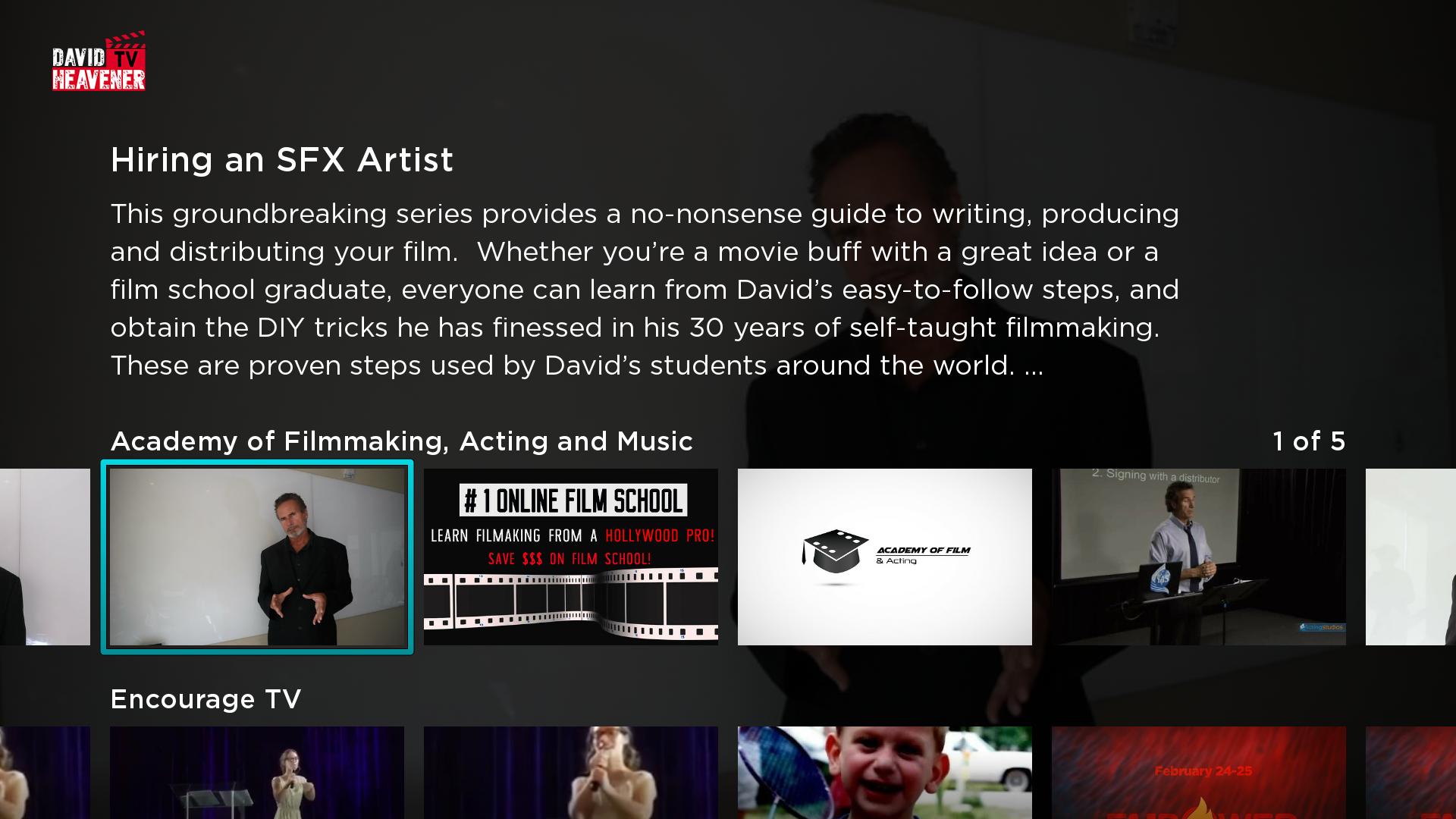Image resolution: width=1456 pixels, height=819 pixels.
Task: Click the partial red thumbnail at right edge
Action: pos(1410,773)
